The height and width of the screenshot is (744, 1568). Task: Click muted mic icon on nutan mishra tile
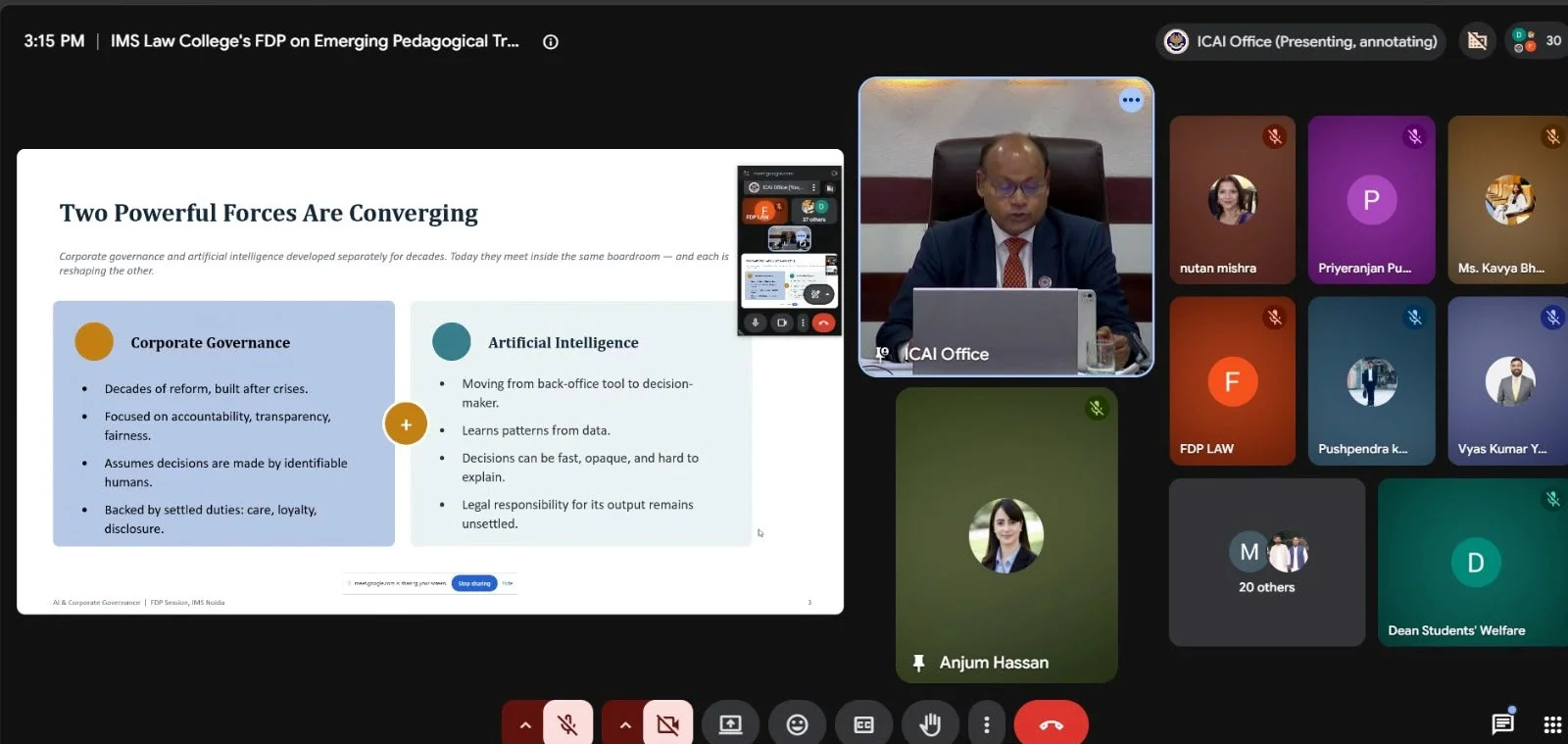coord(1274,137)
